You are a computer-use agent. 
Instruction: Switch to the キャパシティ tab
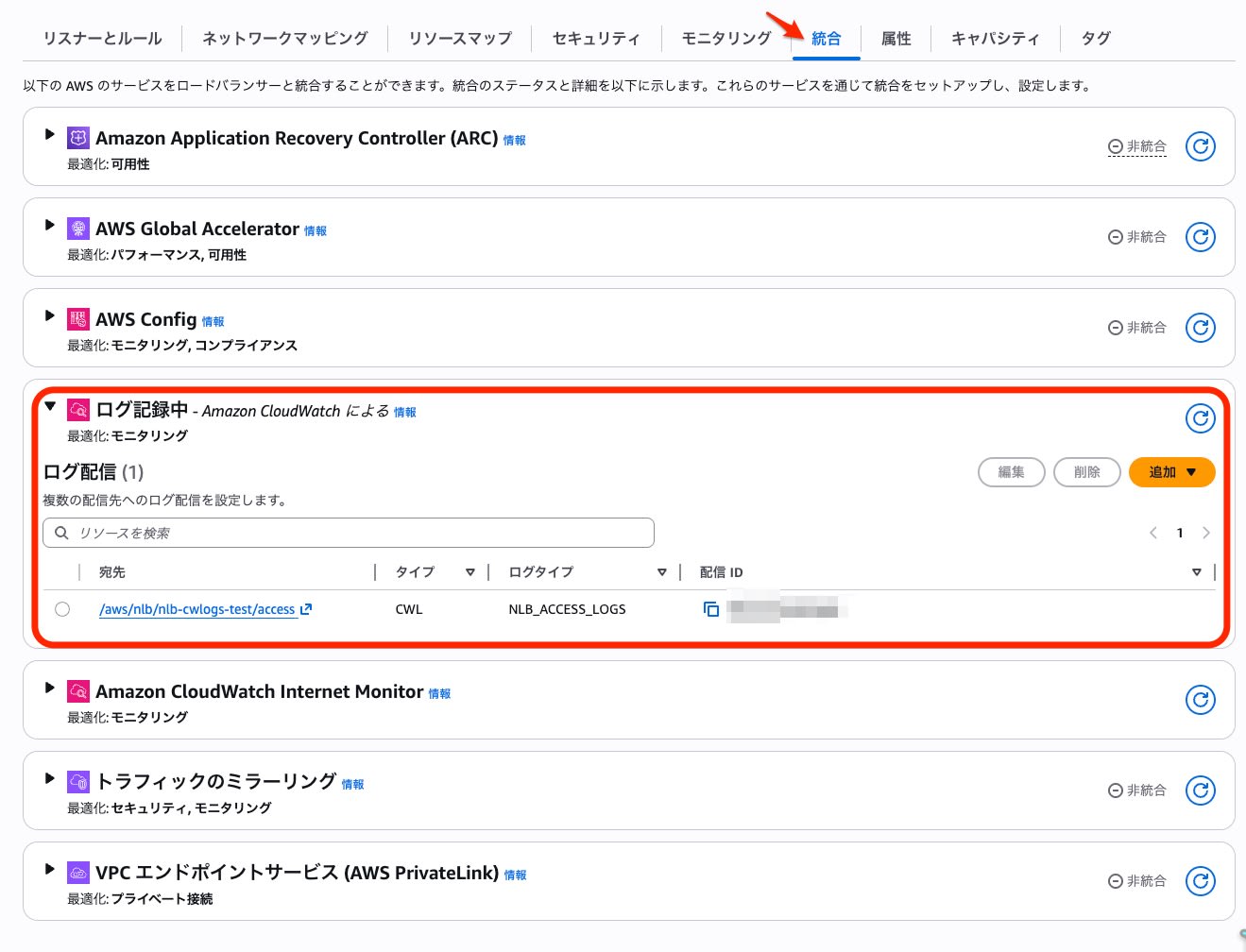(995, 39)
